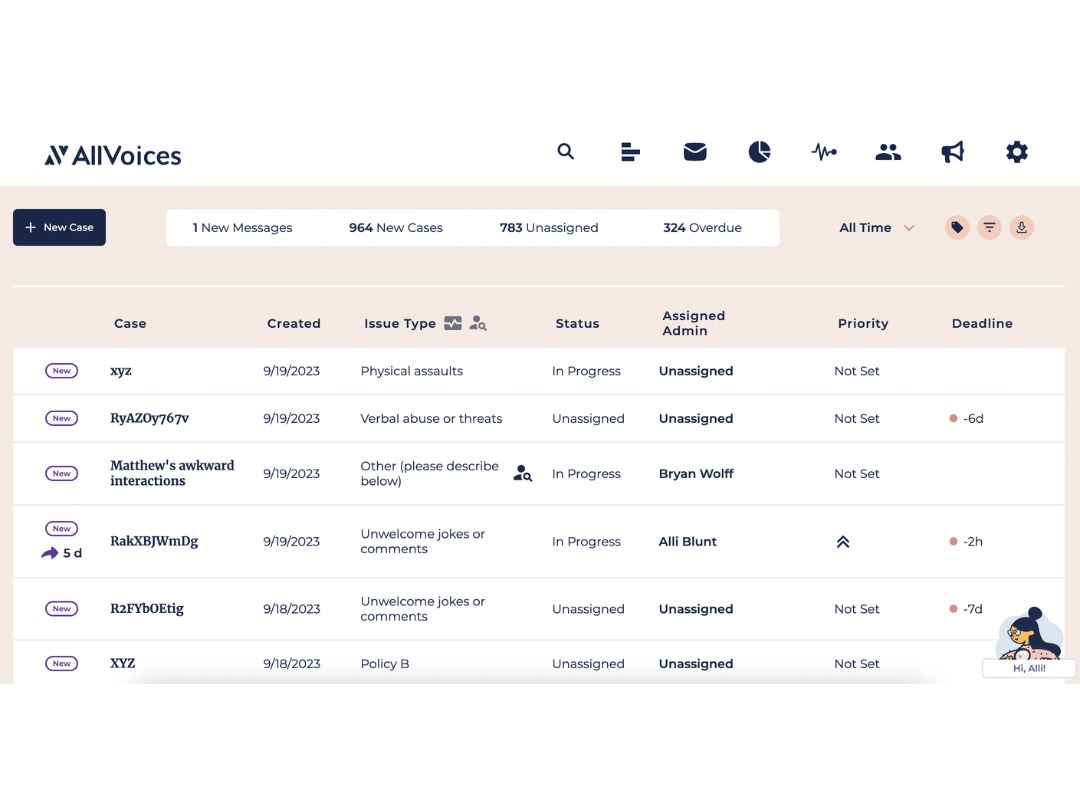Open the megaphone announcements icon
The height and width of the screenshot is (810, 1080).
pos(953,152)
